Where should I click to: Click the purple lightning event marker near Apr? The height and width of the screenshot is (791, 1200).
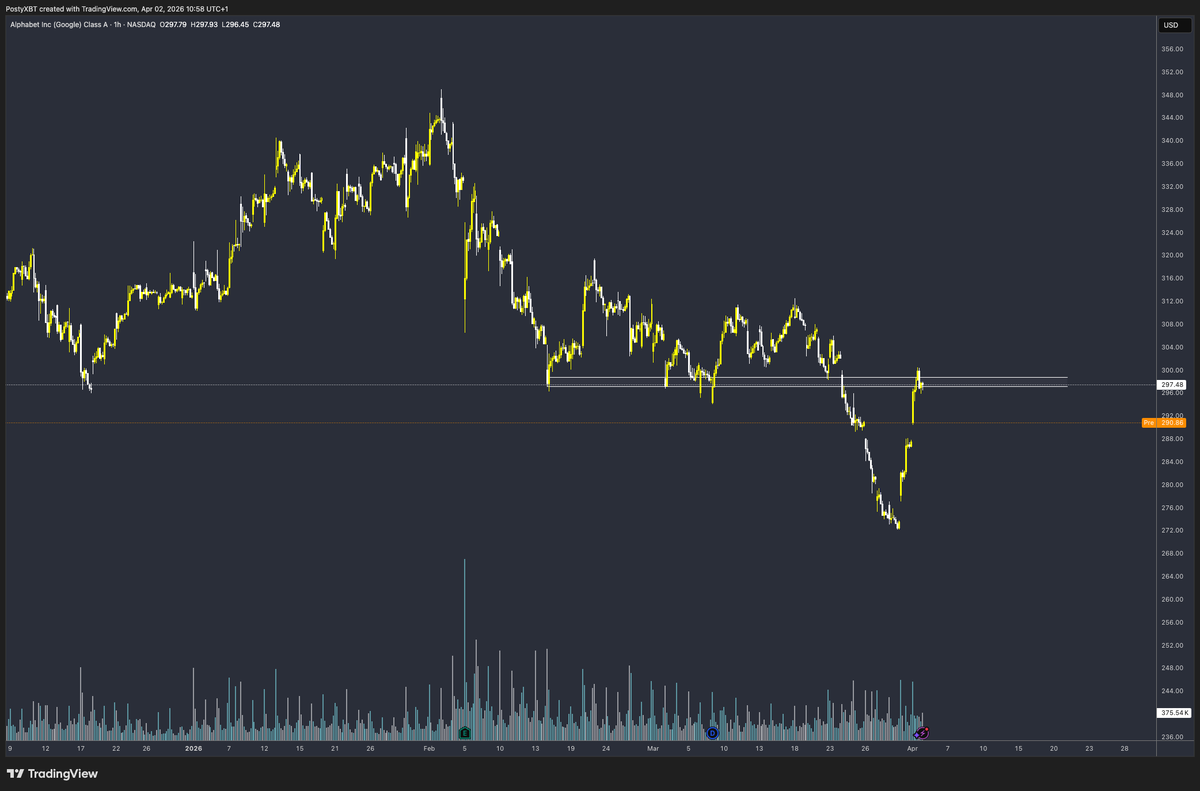click(922, 733)
